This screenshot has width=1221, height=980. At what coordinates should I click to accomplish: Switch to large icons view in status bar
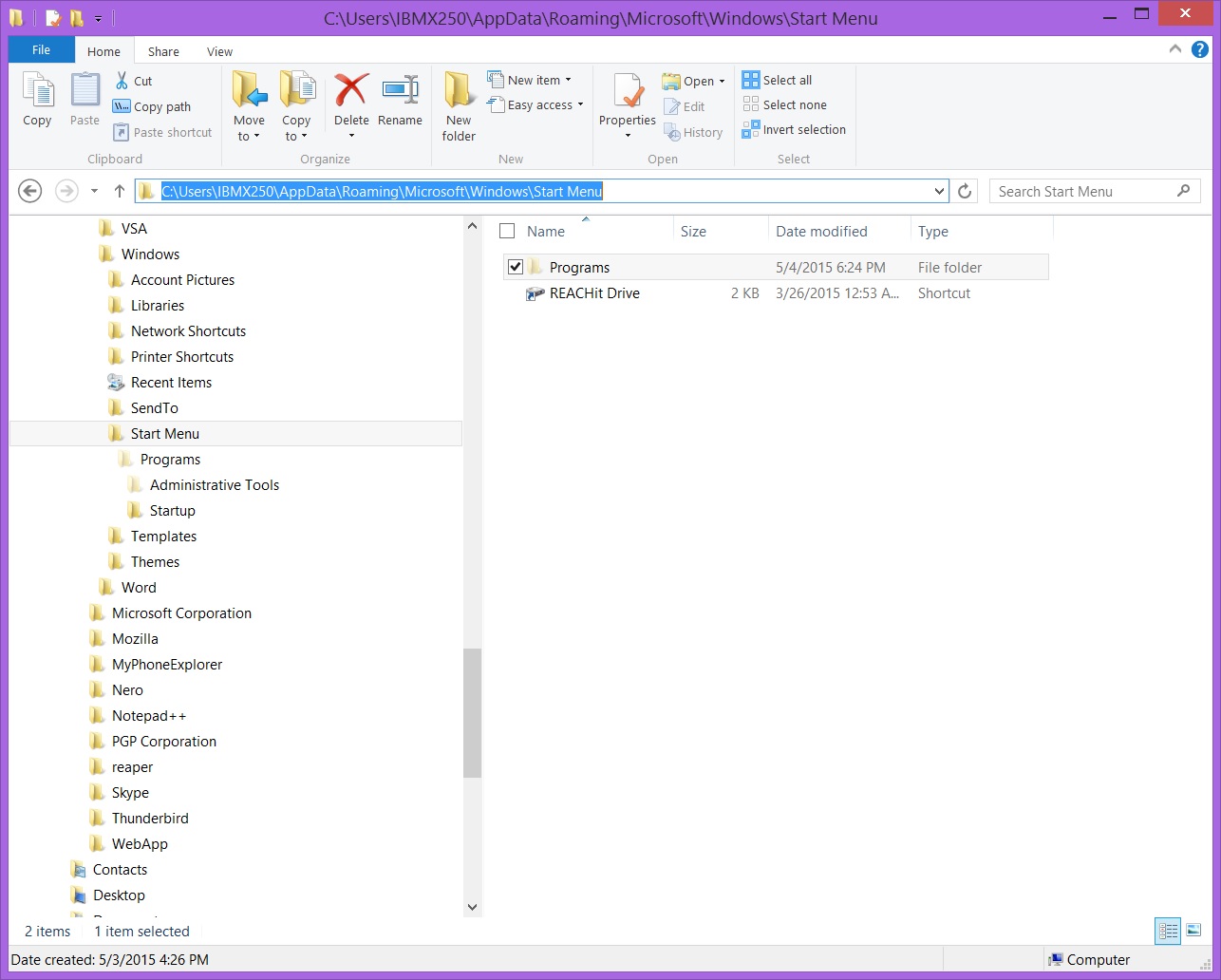(1193, 931)
